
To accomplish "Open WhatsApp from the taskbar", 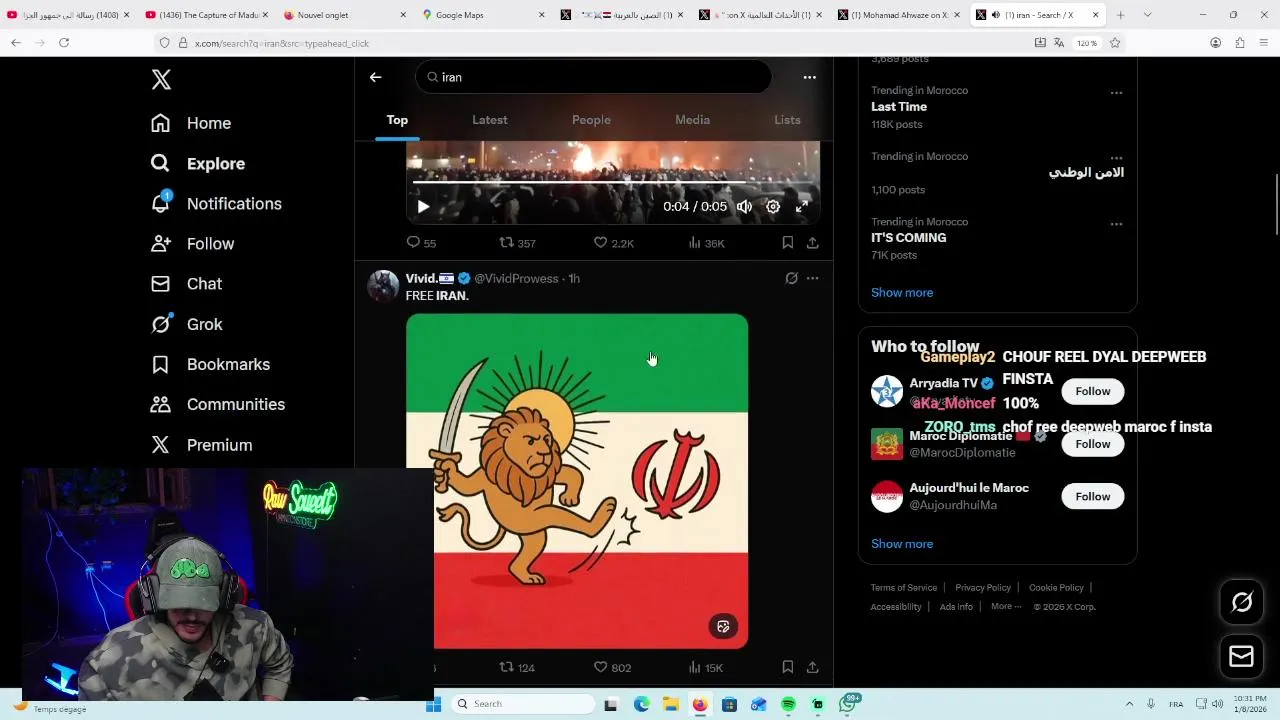I will click(x=848, y=704).
